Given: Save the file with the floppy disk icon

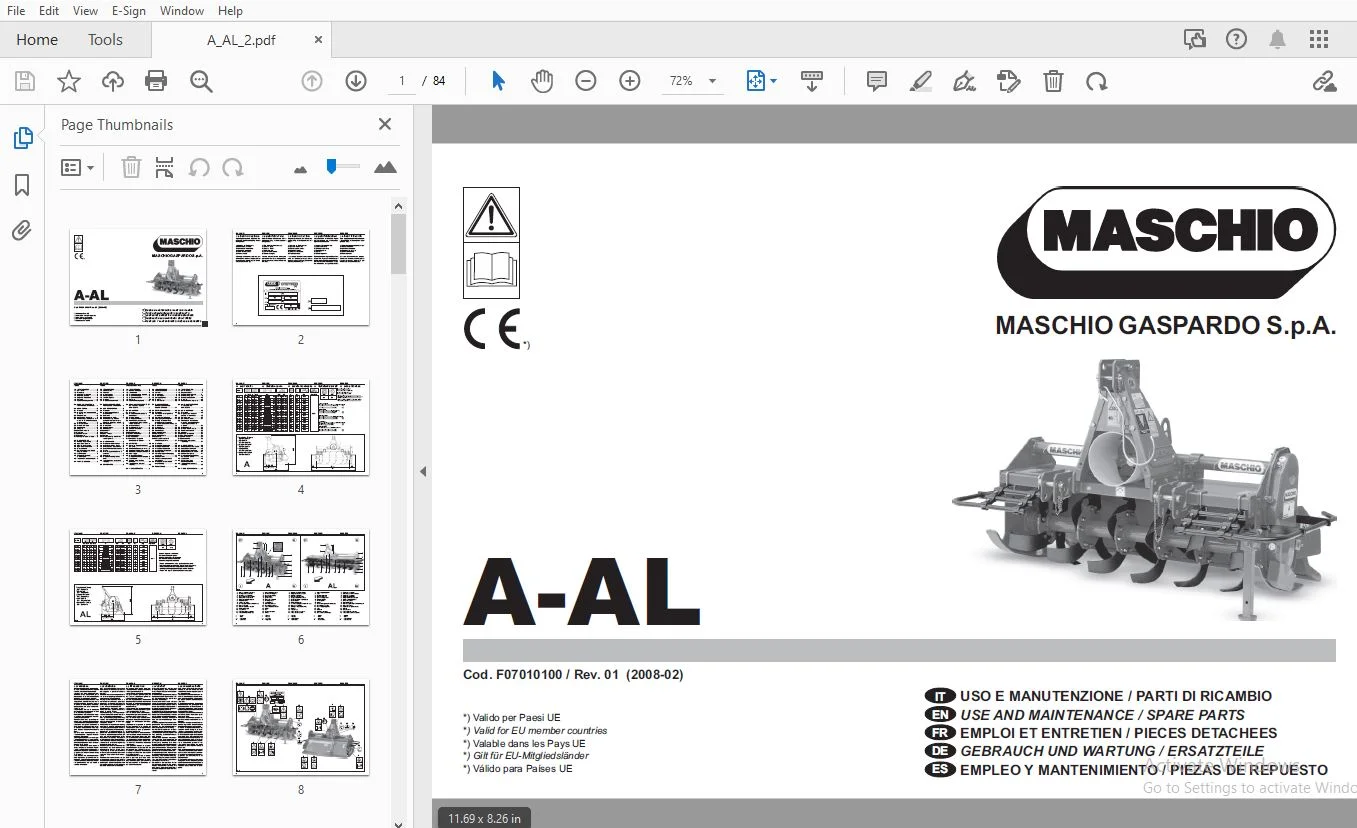Looking at the screenshot, I should click(25, 82).
